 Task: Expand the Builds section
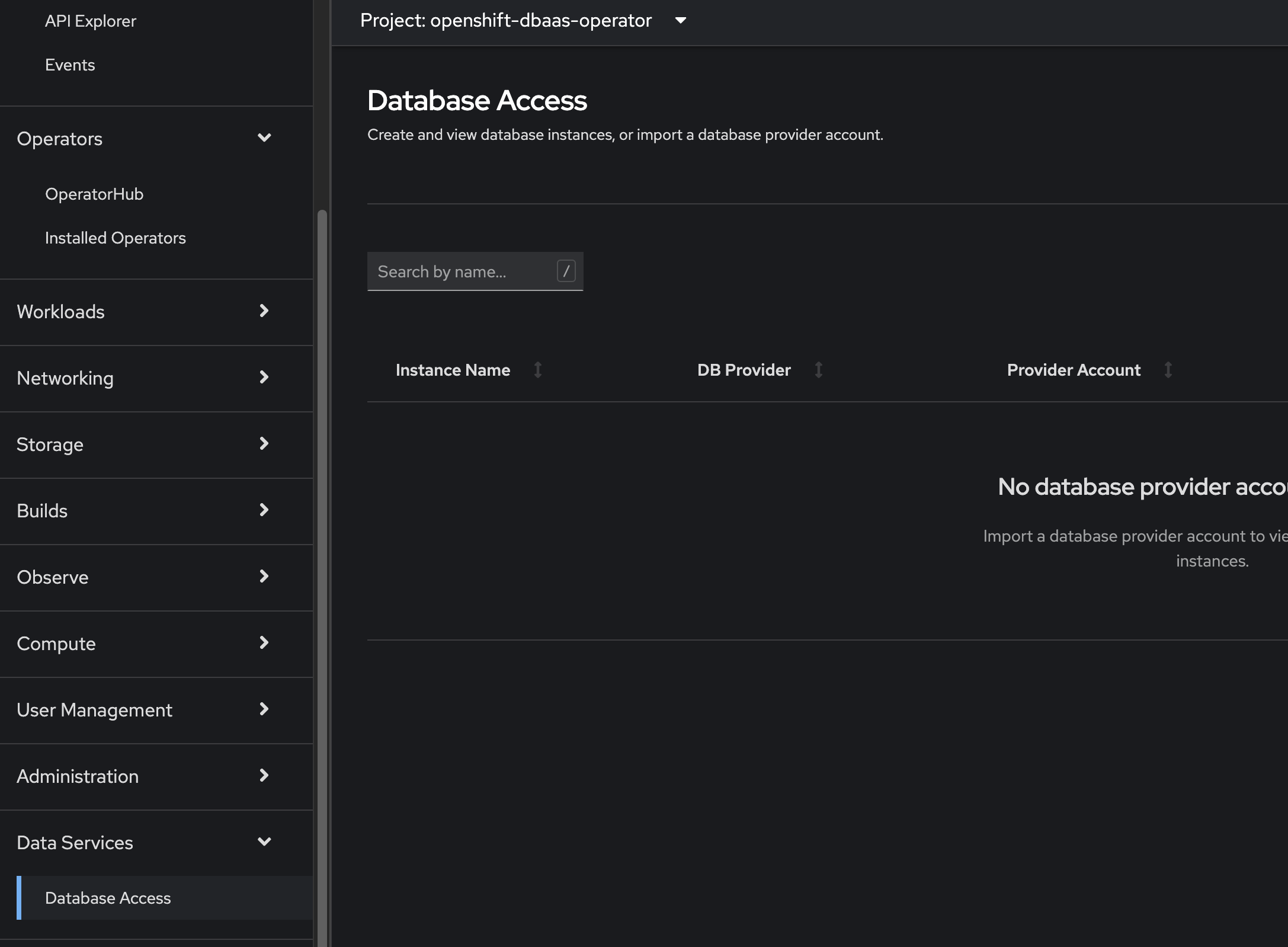click(142, 511)
